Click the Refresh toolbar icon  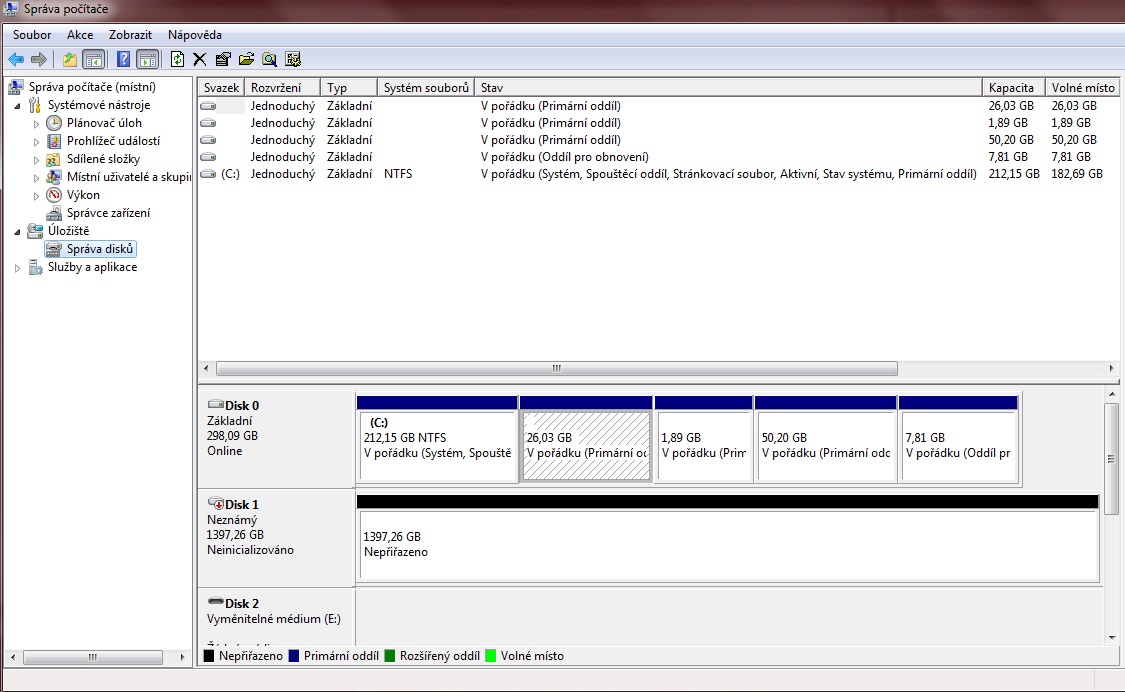coord(177,59)
